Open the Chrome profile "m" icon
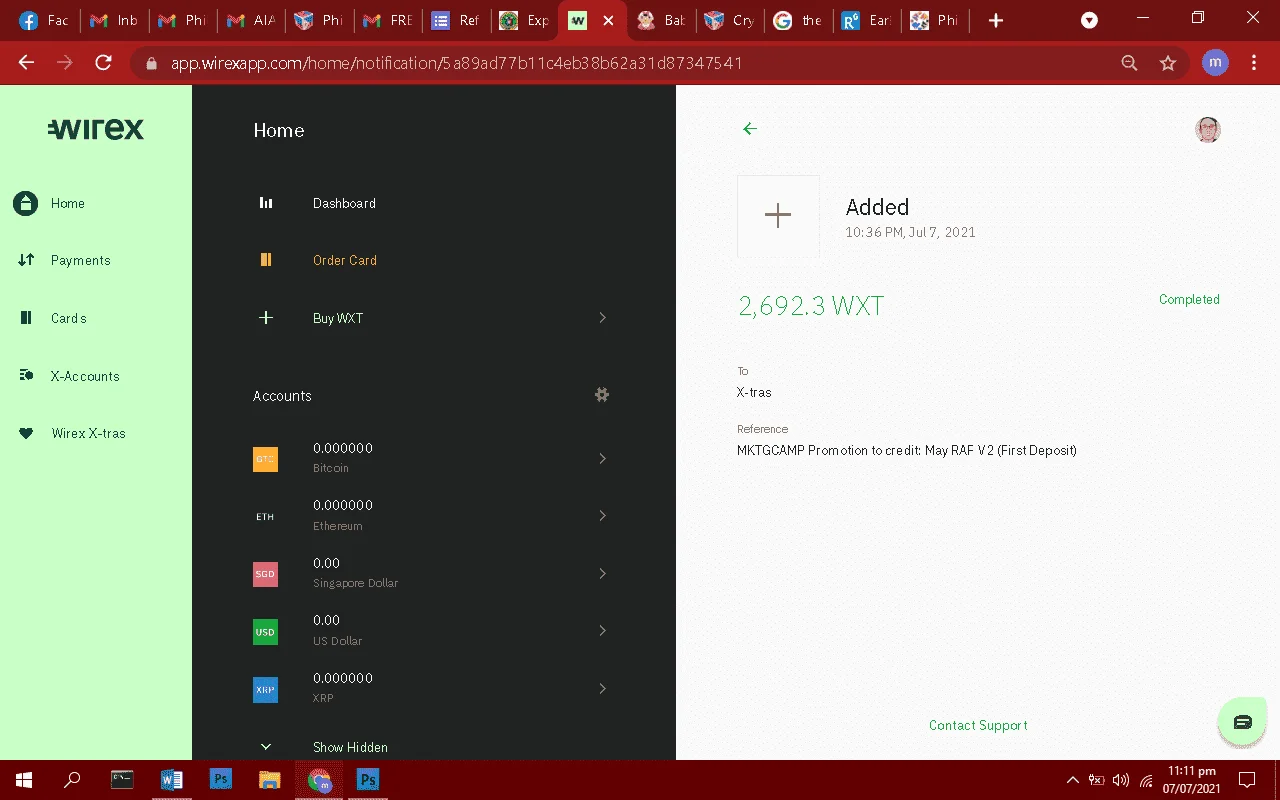Screen dimensions: 1280x800 tap(1215, 63)
